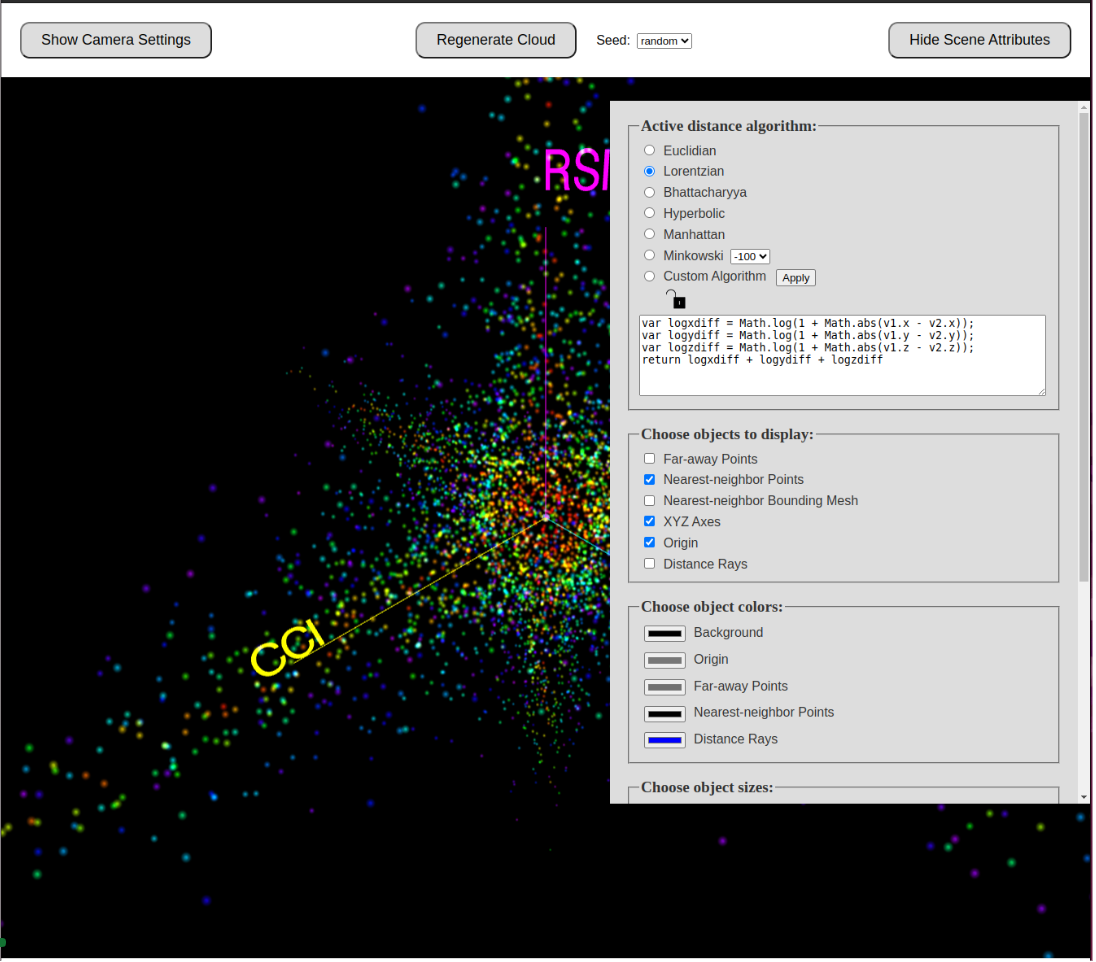The height and width of the screenshot is (962, 1096).
Task: Change the Background color swatch
Action: 665,633
